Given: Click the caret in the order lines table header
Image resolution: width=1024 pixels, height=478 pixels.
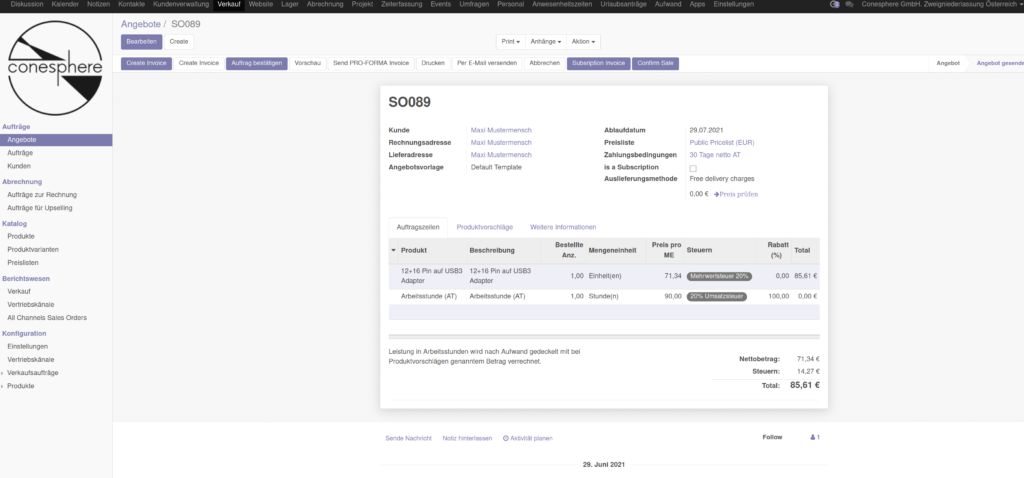Looking at the screenshot, I should coord(393,251).
